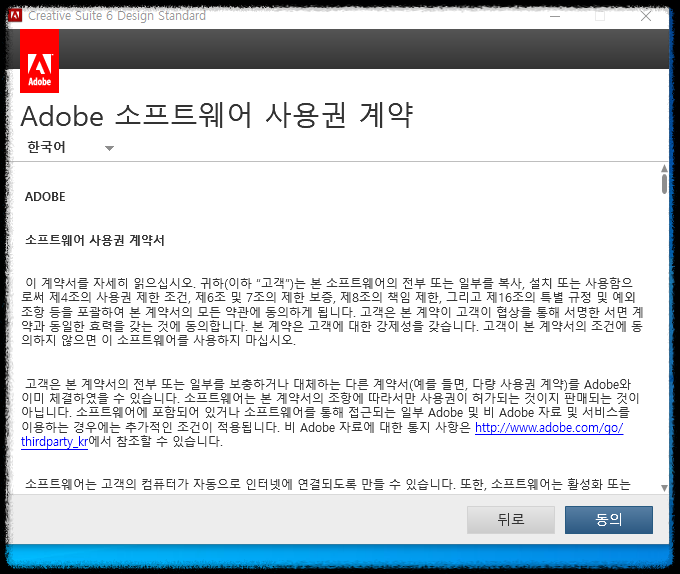Click the Adobe logo in the header
This screenshot has height=574, width=680.
click(x=39, y=61)
